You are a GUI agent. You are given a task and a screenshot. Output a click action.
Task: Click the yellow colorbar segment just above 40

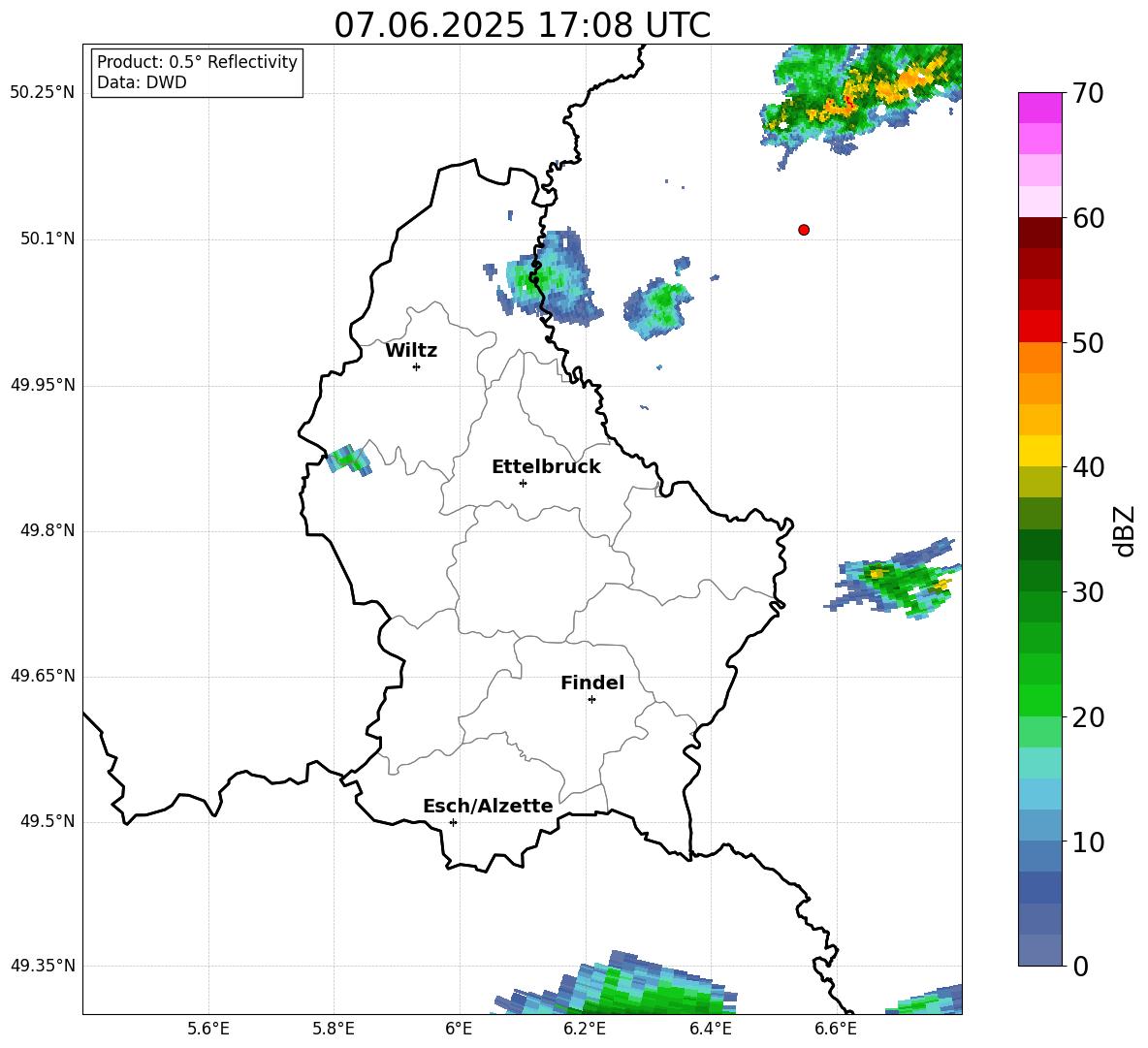coord(1039,451)
